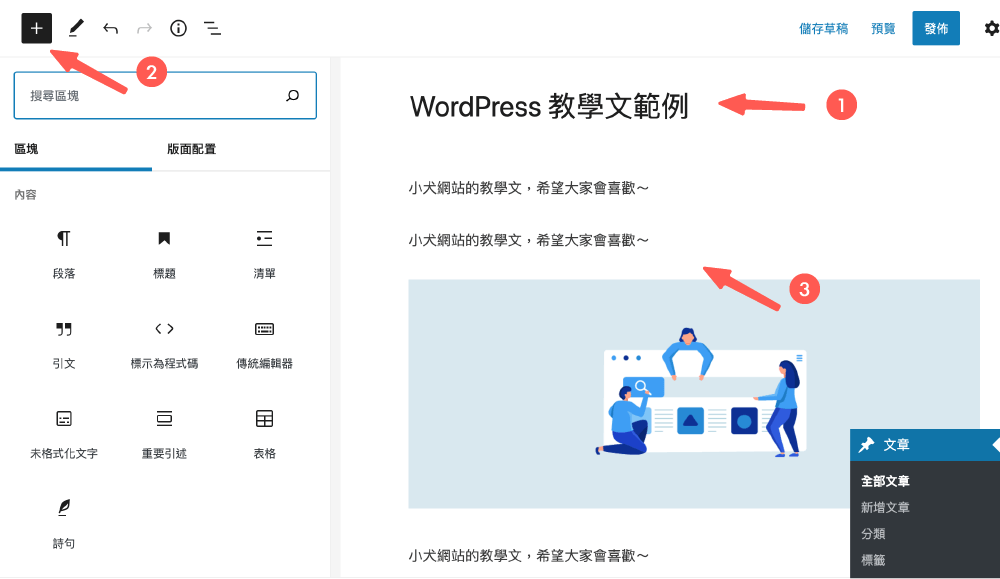1000x579 pixels.
Task: Click the 預覽 preview link
Action: coord(883,29)
